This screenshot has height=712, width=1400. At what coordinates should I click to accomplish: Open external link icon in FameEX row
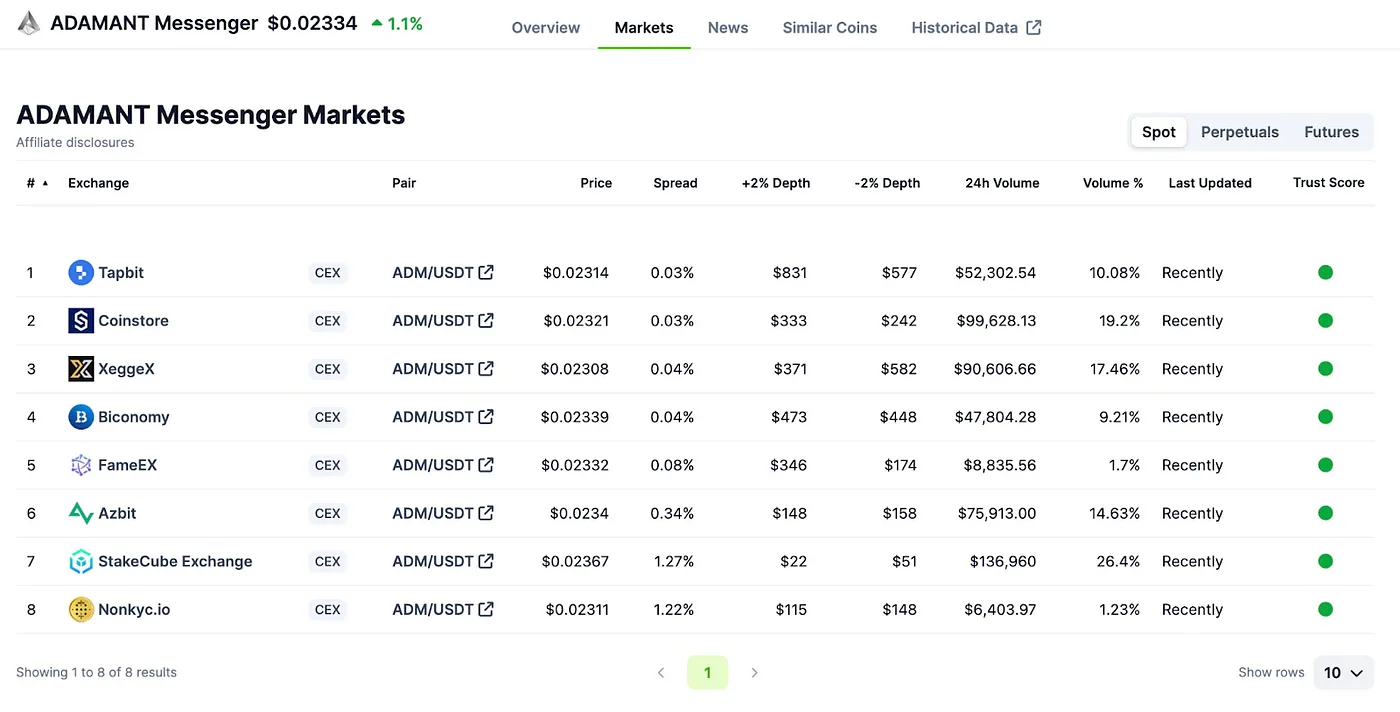486,464
